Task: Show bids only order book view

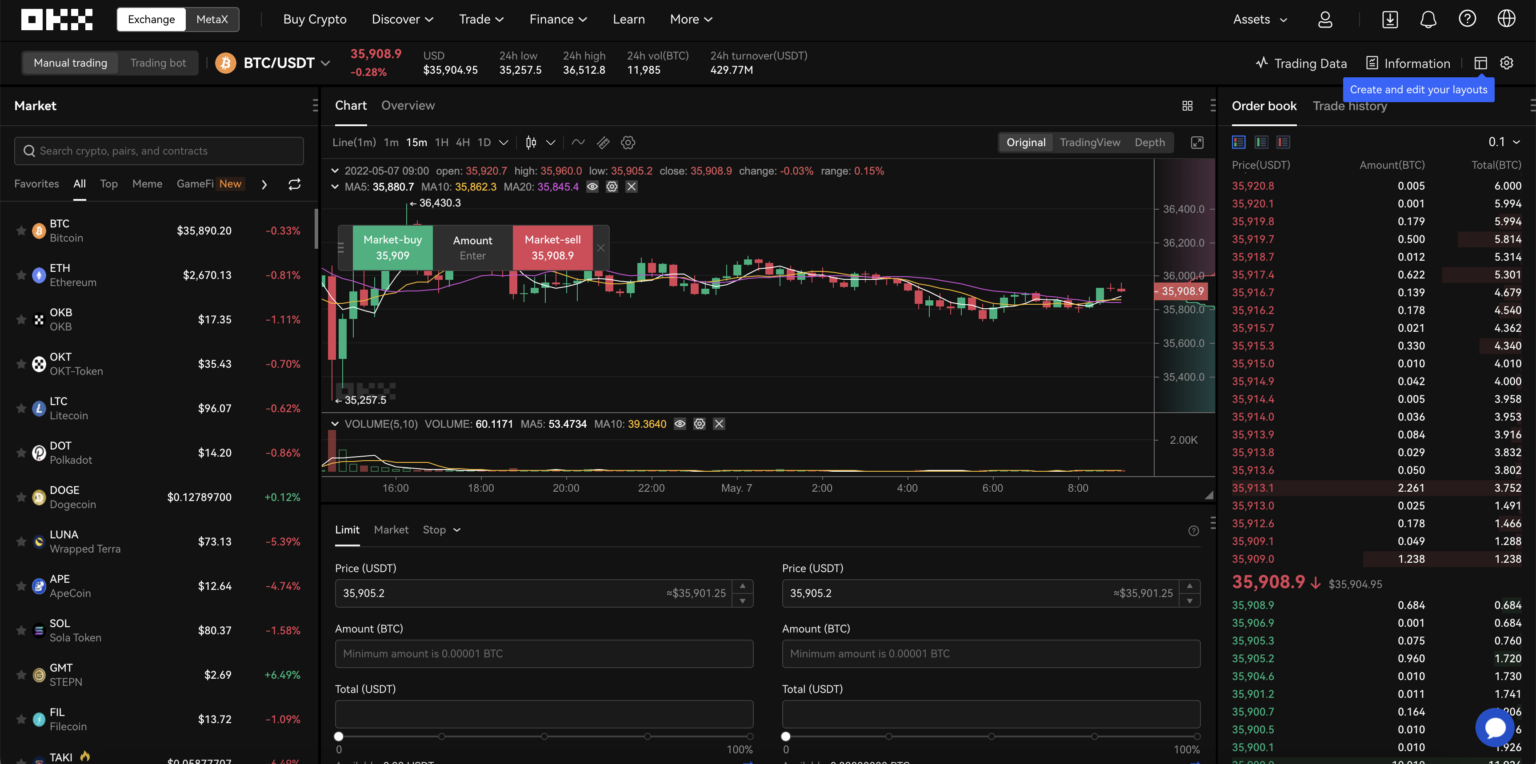Action: [x=1261, y=142]
